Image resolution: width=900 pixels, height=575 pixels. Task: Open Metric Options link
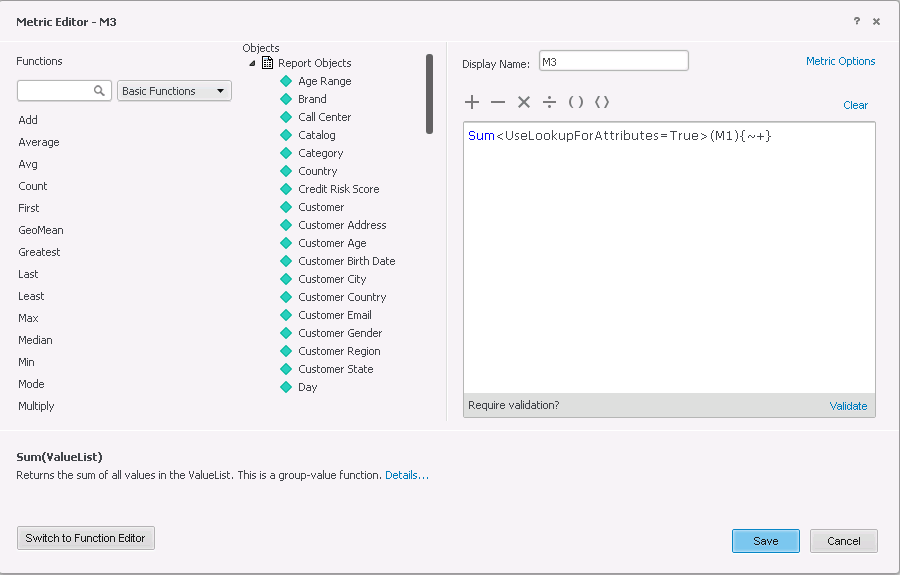[x=840, y=61]
